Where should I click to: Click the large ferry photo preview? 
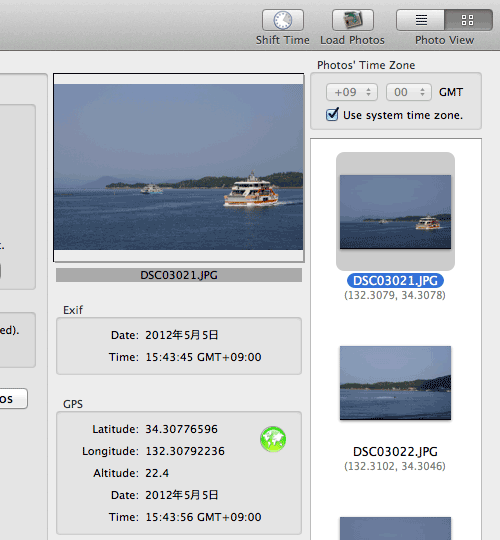179,167
